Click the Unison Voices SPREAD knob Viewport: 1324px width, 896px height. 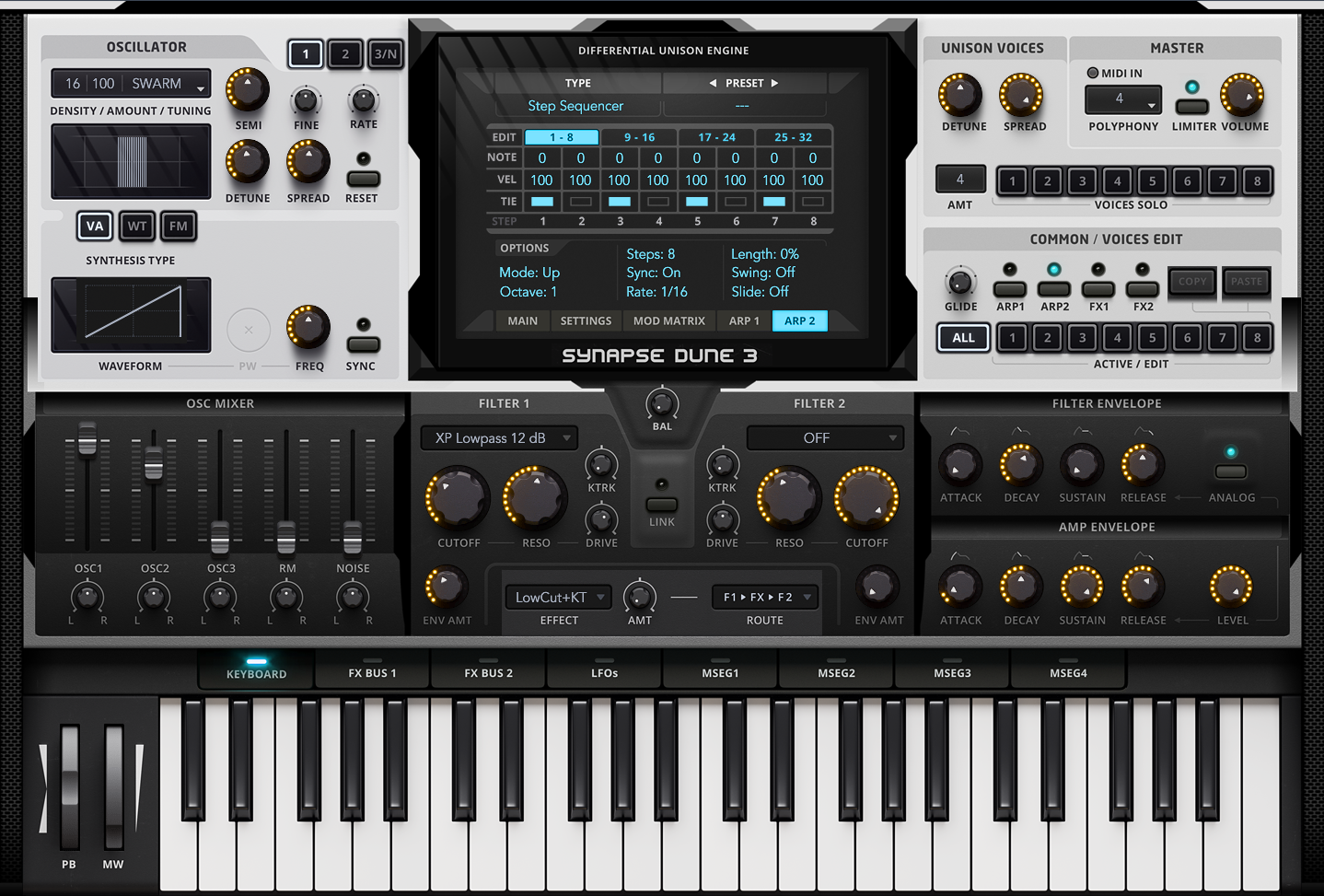(x=1021, y=95)
